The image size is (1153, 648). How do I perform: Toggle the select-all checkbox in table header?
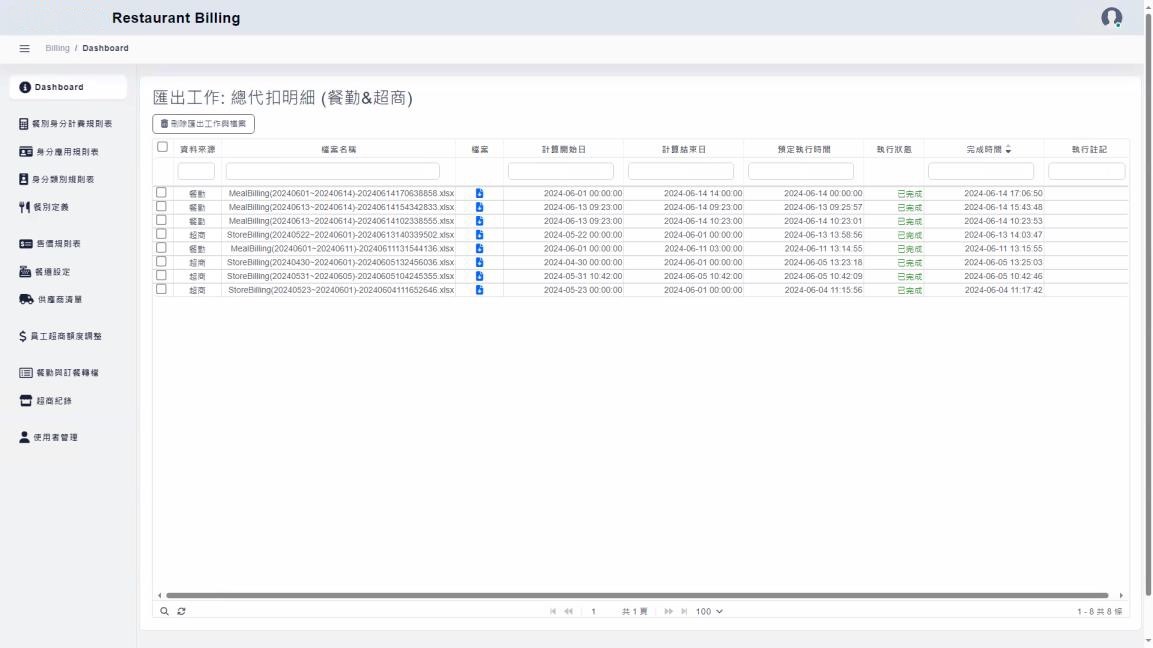(x=162, y=148)
